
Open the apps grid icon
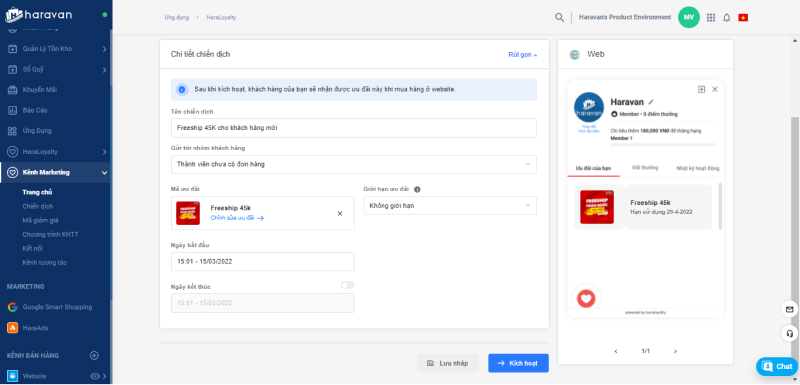[x=711, y=17]
